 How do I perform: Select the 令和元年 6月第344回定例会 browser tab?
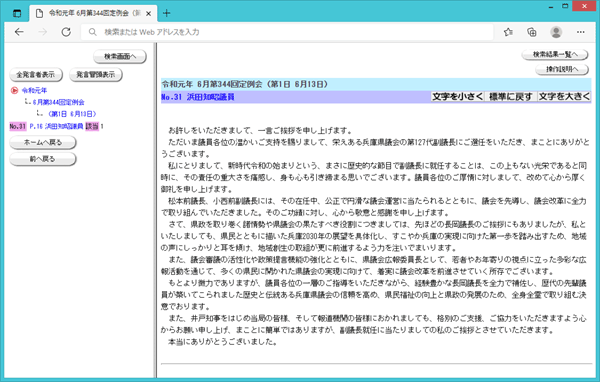click(94, 13)
